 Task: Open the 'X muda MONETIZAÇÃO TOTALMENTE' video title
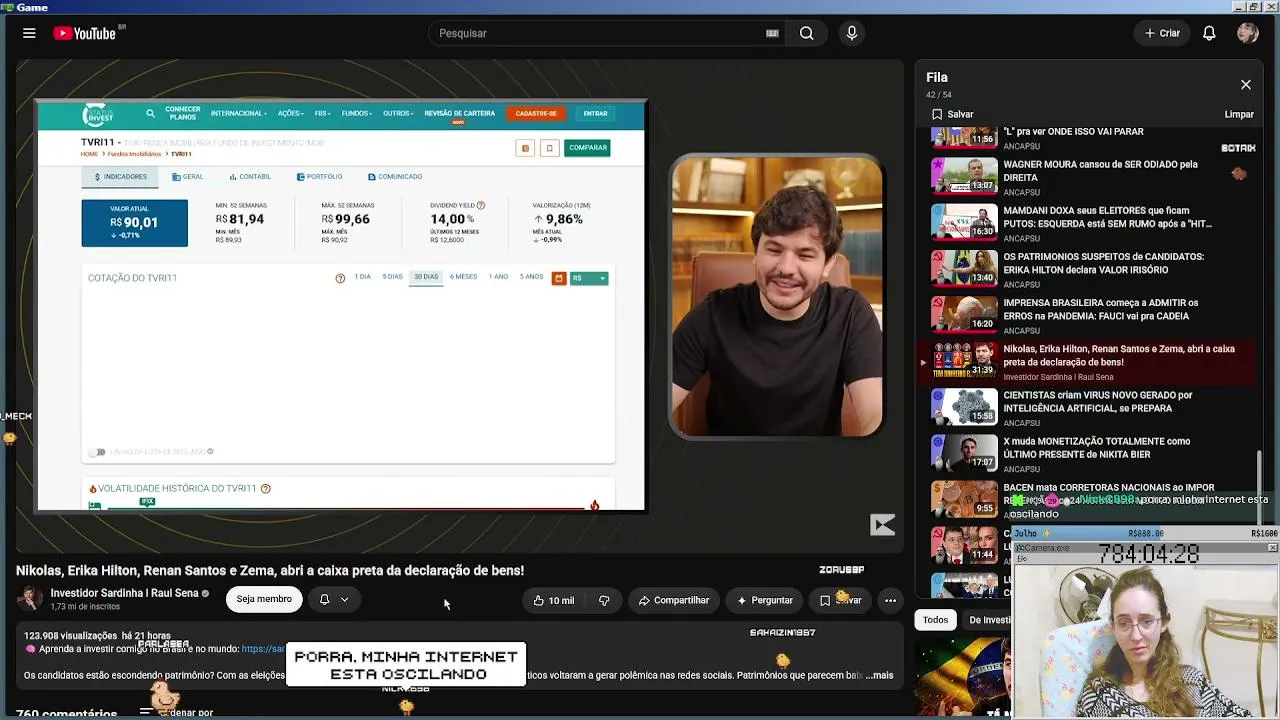pyautogui.click(x=1096, y=447)
